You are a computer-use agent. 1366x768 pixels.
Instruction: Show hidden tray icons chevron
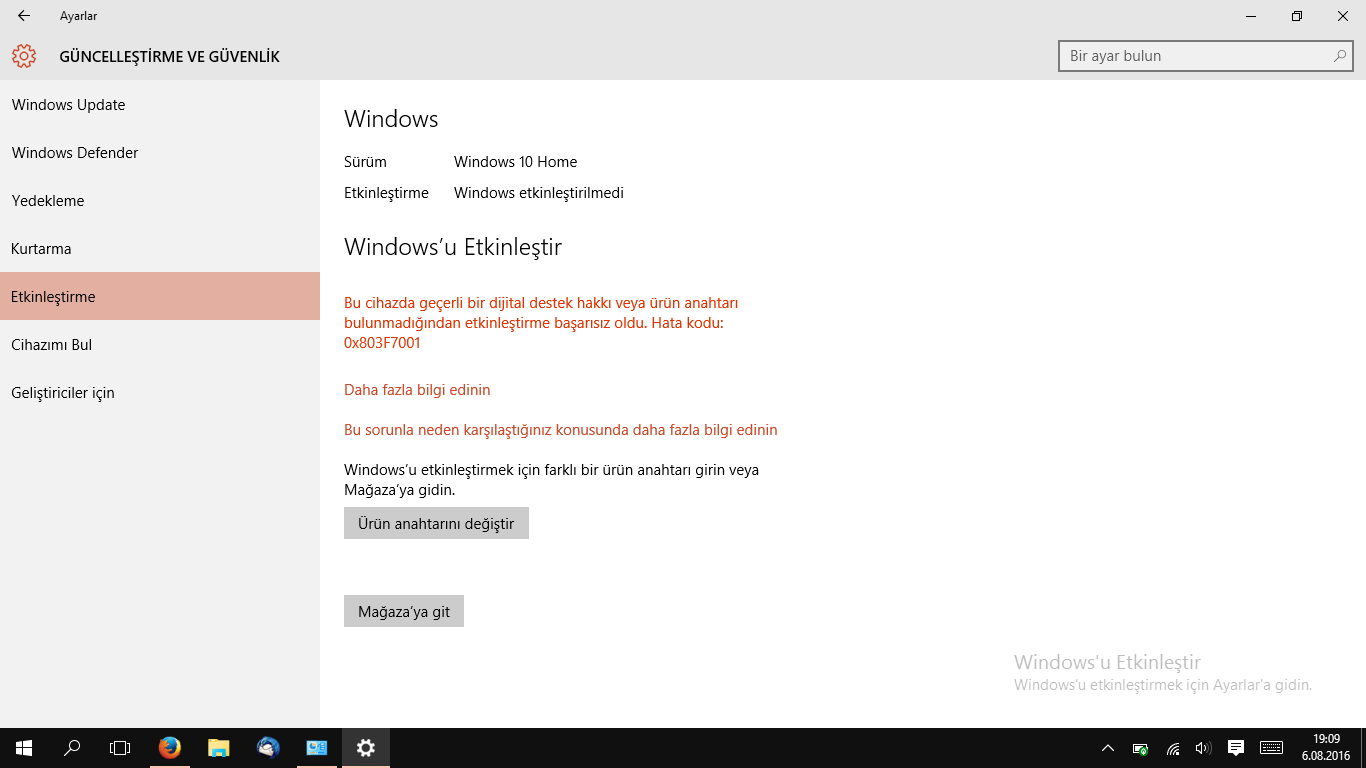(x=1108, y=748)
